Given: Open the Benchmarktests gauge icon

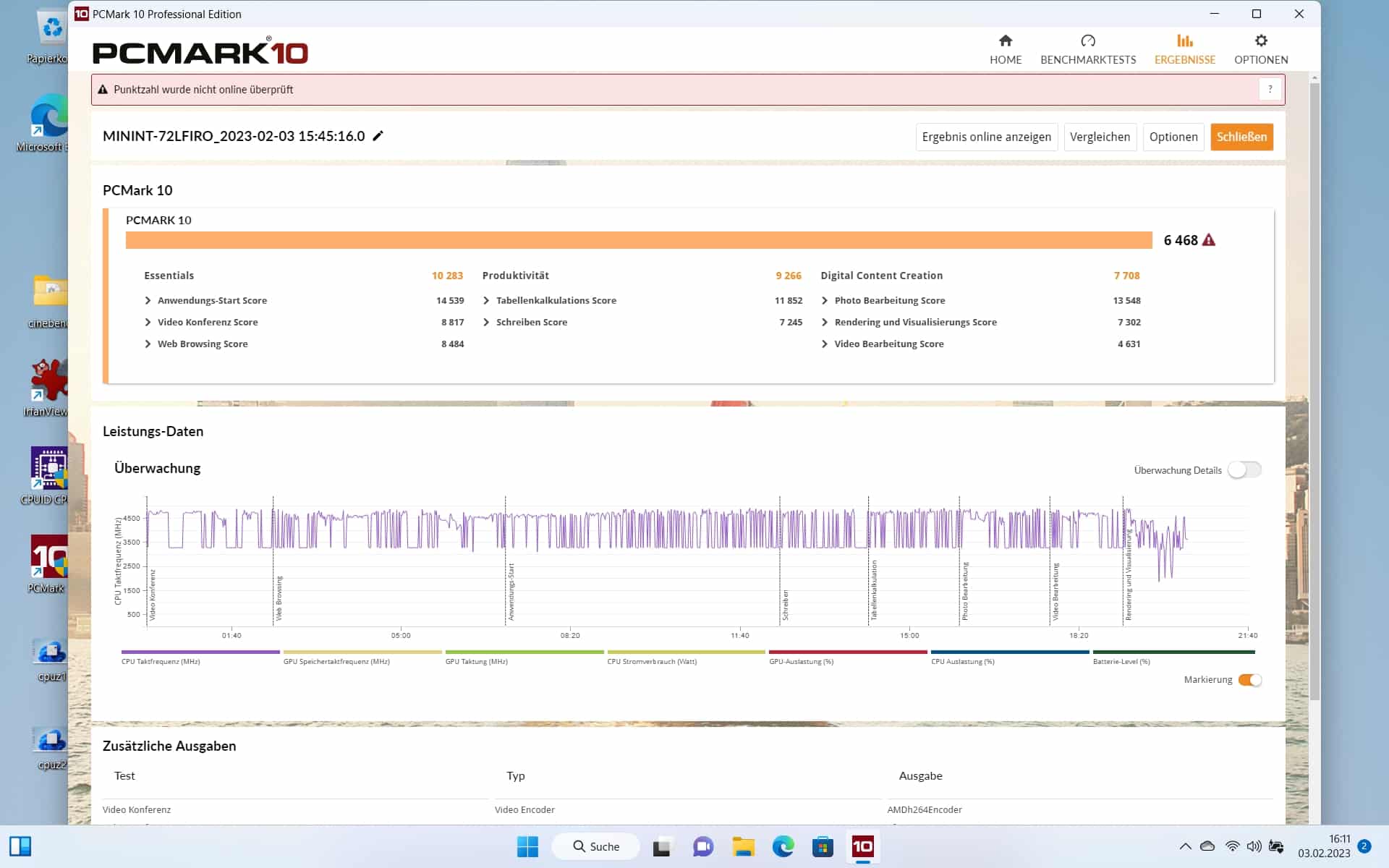Looking at the screenshot, I should 1087,41.
